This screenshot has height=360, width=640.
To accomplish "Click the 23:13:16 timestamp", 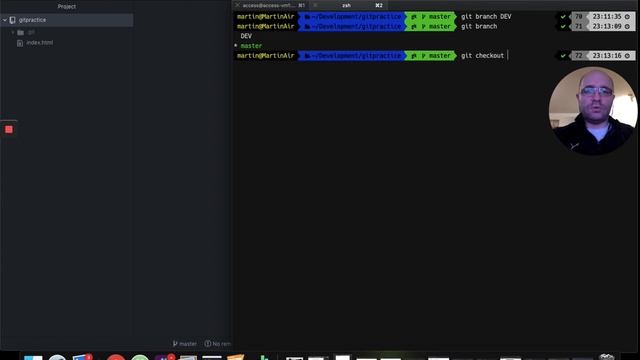I will (607, 56).
